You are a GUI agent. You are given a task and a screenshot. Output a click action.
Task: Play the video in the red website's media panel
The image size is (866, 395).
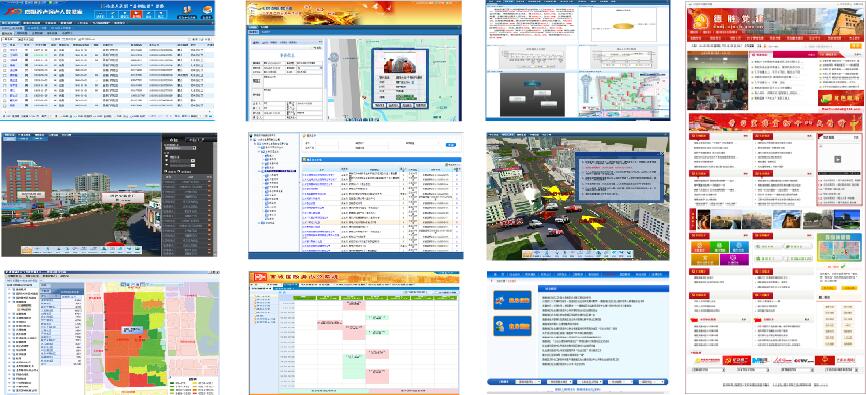pos(837,160)
